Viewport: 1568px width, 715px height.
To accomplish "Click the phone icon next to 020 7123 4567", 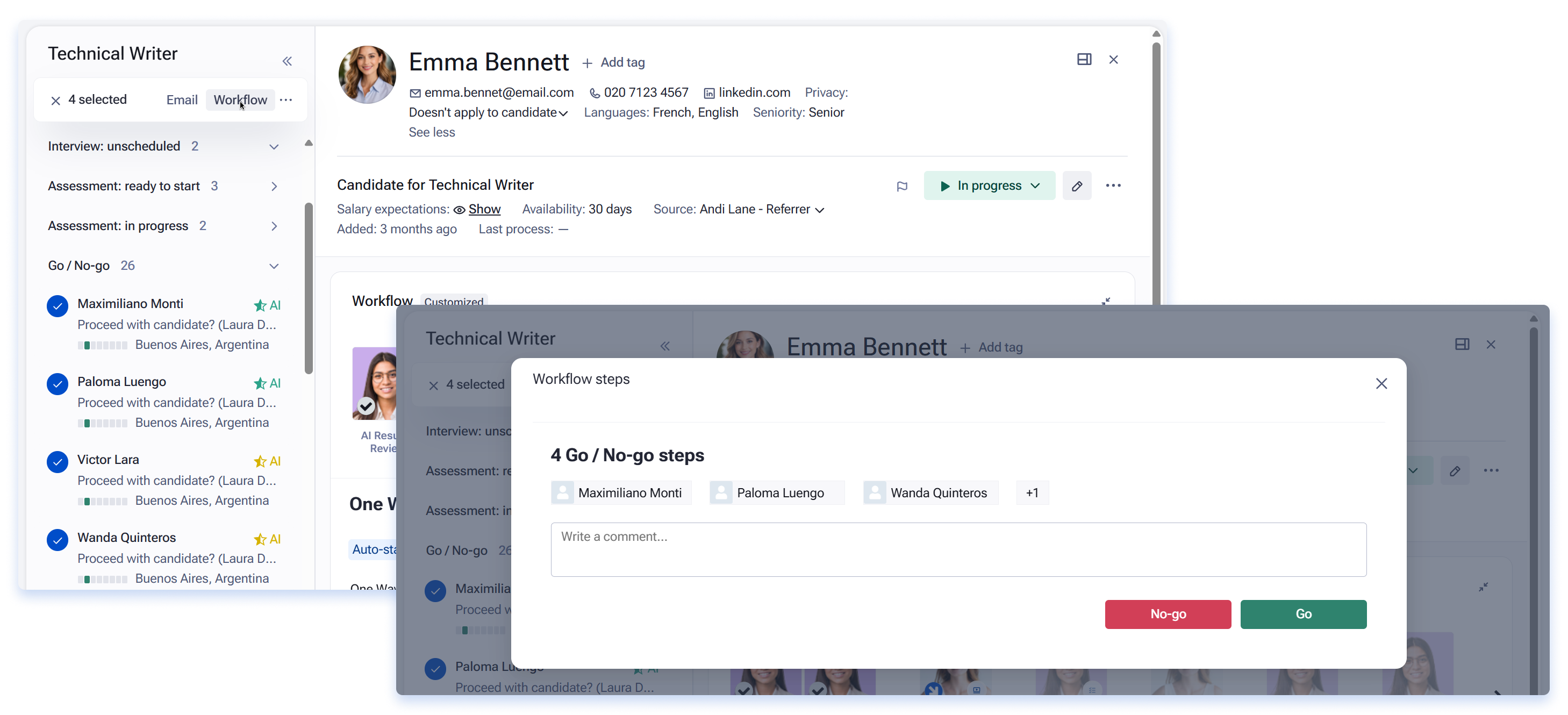I will [595, 93].
